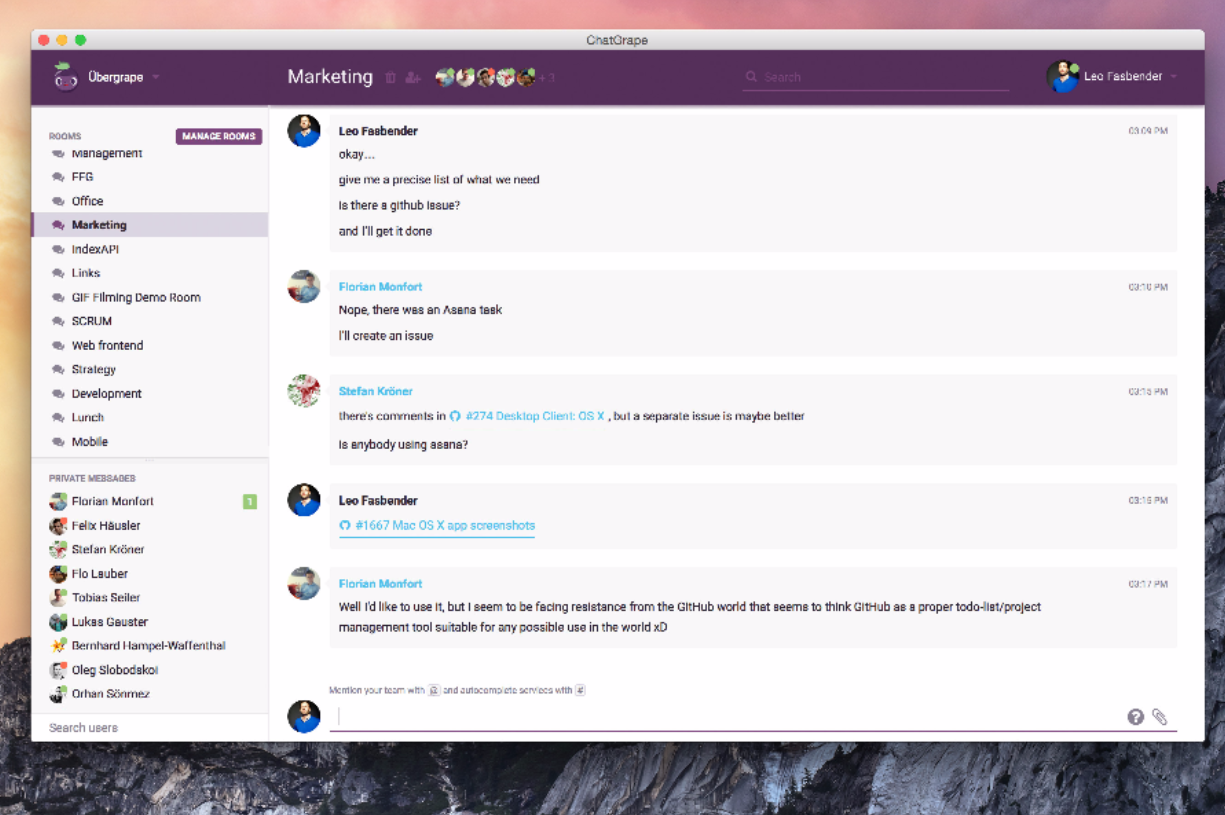Click Florian Monfort's avatar on 03:10 PM message

(x=304, y=286)
